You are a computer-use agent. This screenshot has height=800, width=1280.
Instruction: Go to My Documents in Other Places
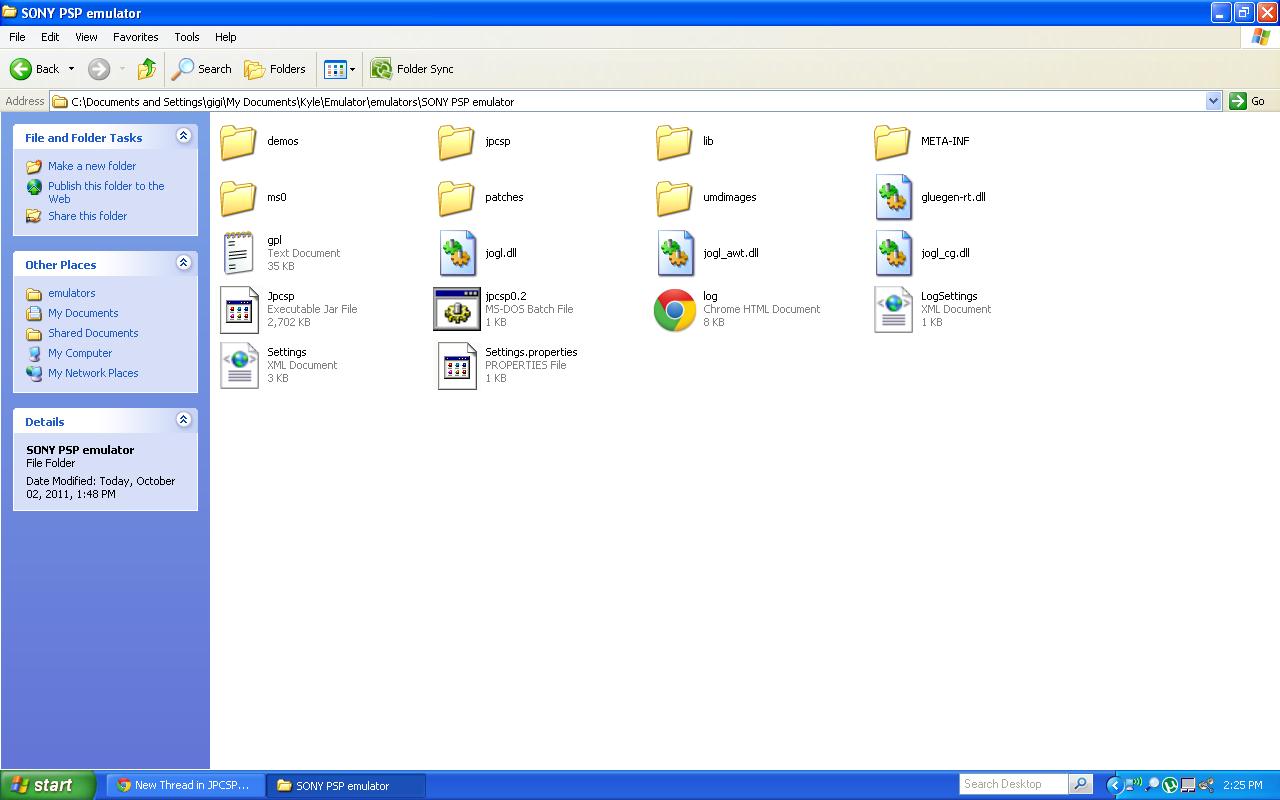tap(83, 313)
